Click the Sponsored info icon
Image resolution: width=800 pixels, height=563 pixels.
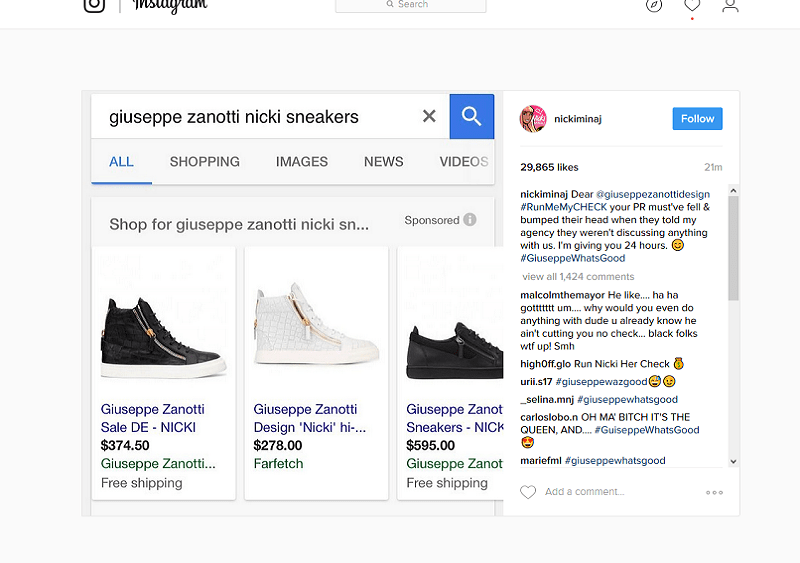click(470, 219)
